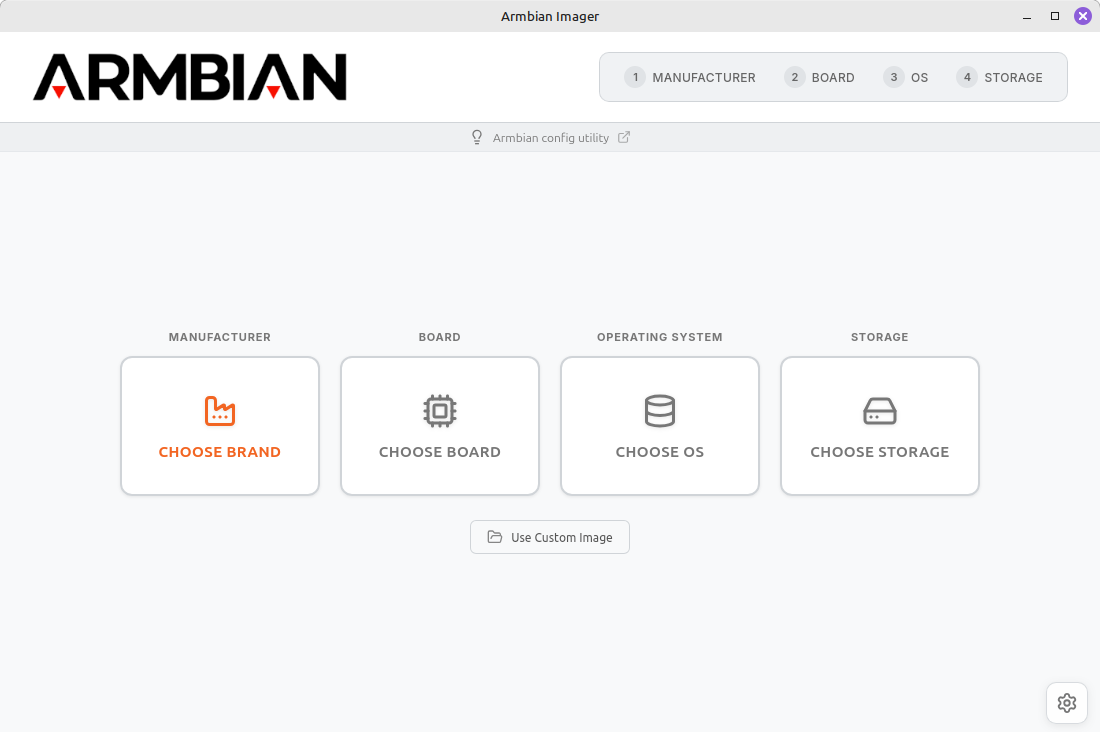Viewport: 1100px width, 732px height.
Task: Click the external link icon beside Armbian config utility
Action: (624, 137)
